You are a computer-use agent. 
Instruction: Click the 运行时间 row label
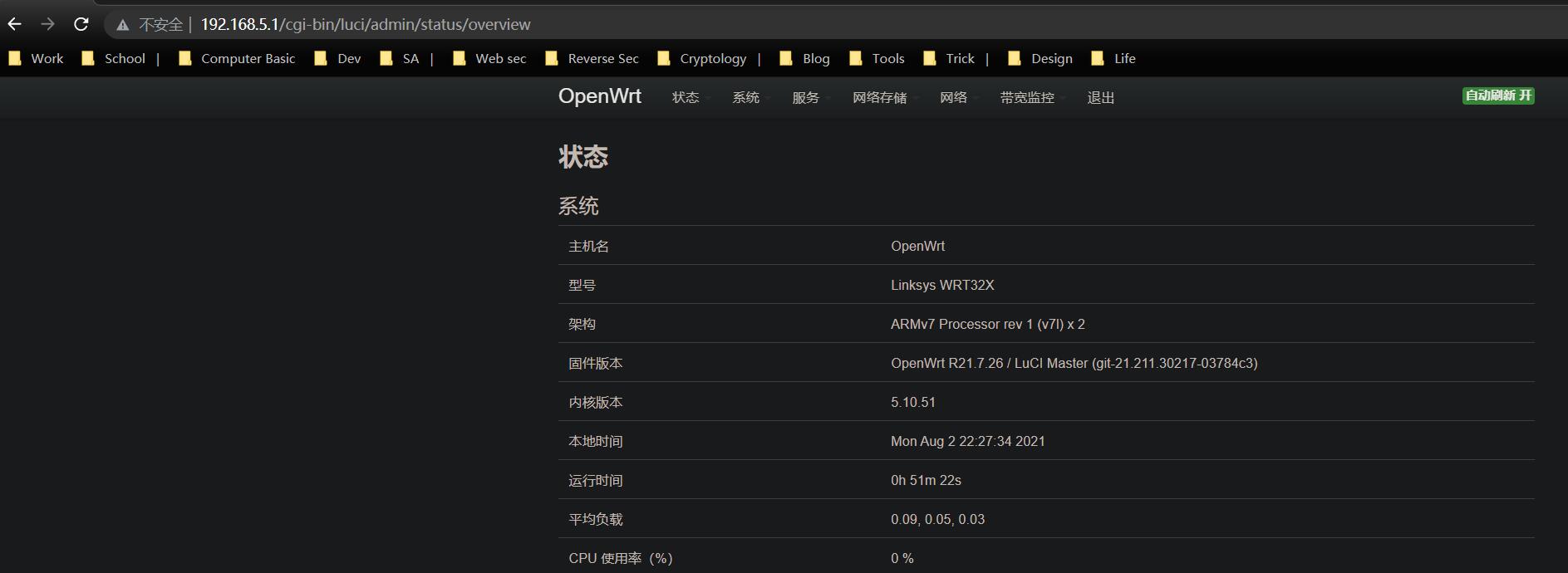click(x=595, y=480)
